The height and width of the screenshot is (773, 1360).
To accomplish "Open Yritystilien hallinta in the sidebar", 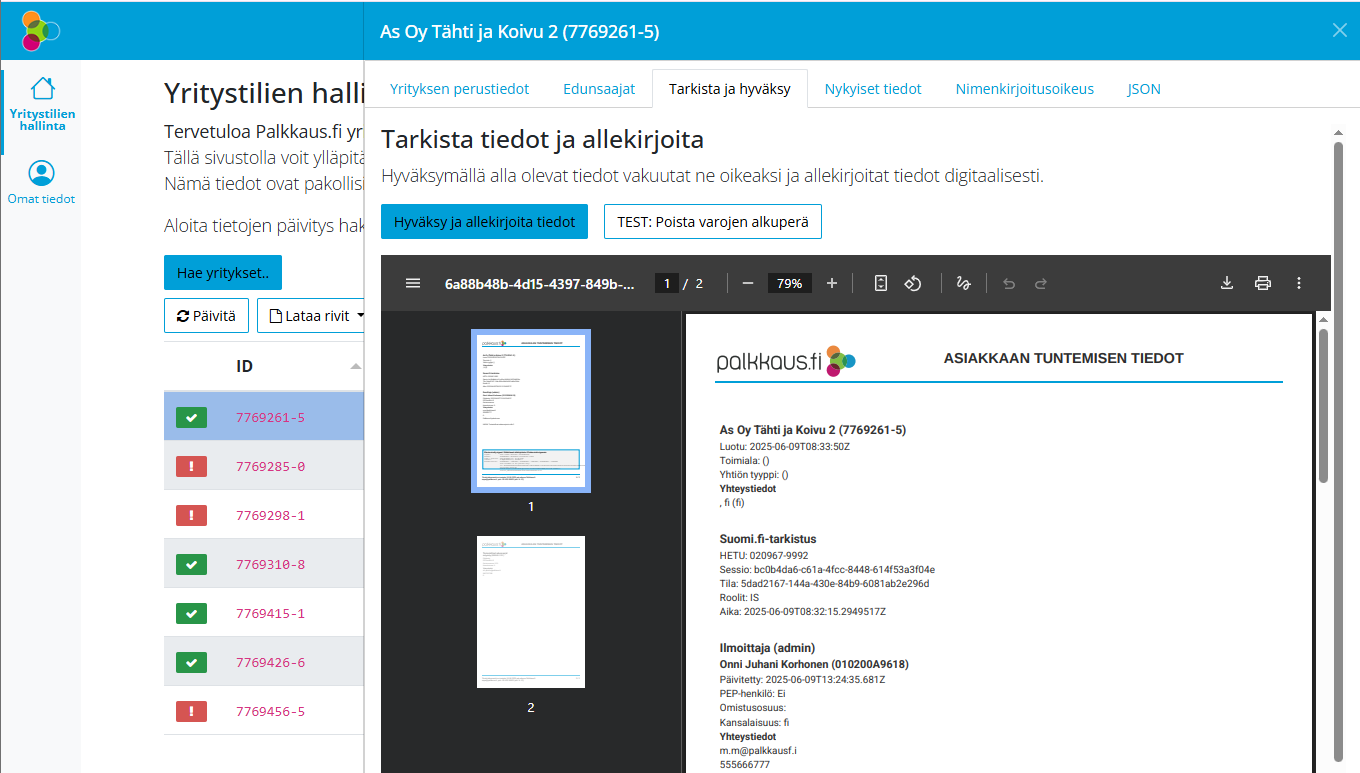I will click(x=42, y=104).
